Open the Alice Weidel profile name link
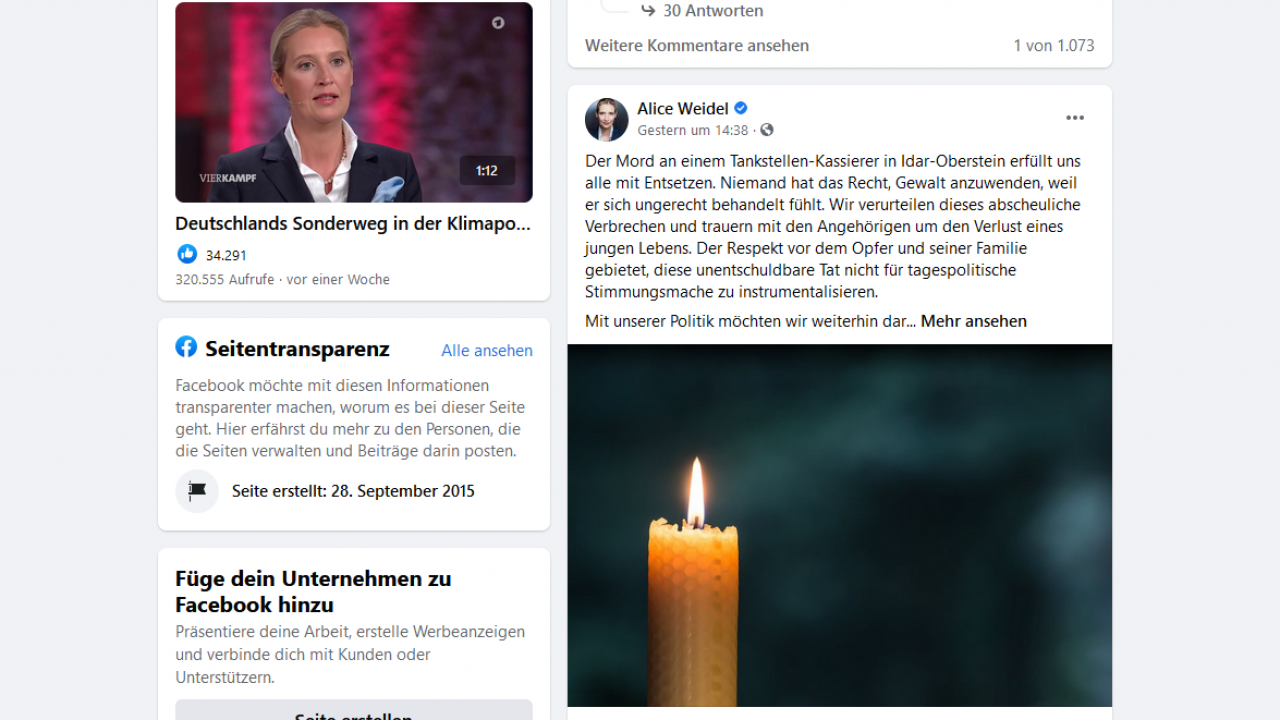 pos(683,108)
